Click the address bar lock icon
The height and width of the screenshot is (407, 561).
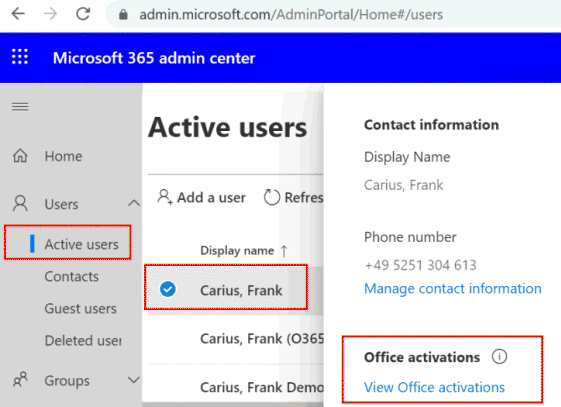click(123, 15)
